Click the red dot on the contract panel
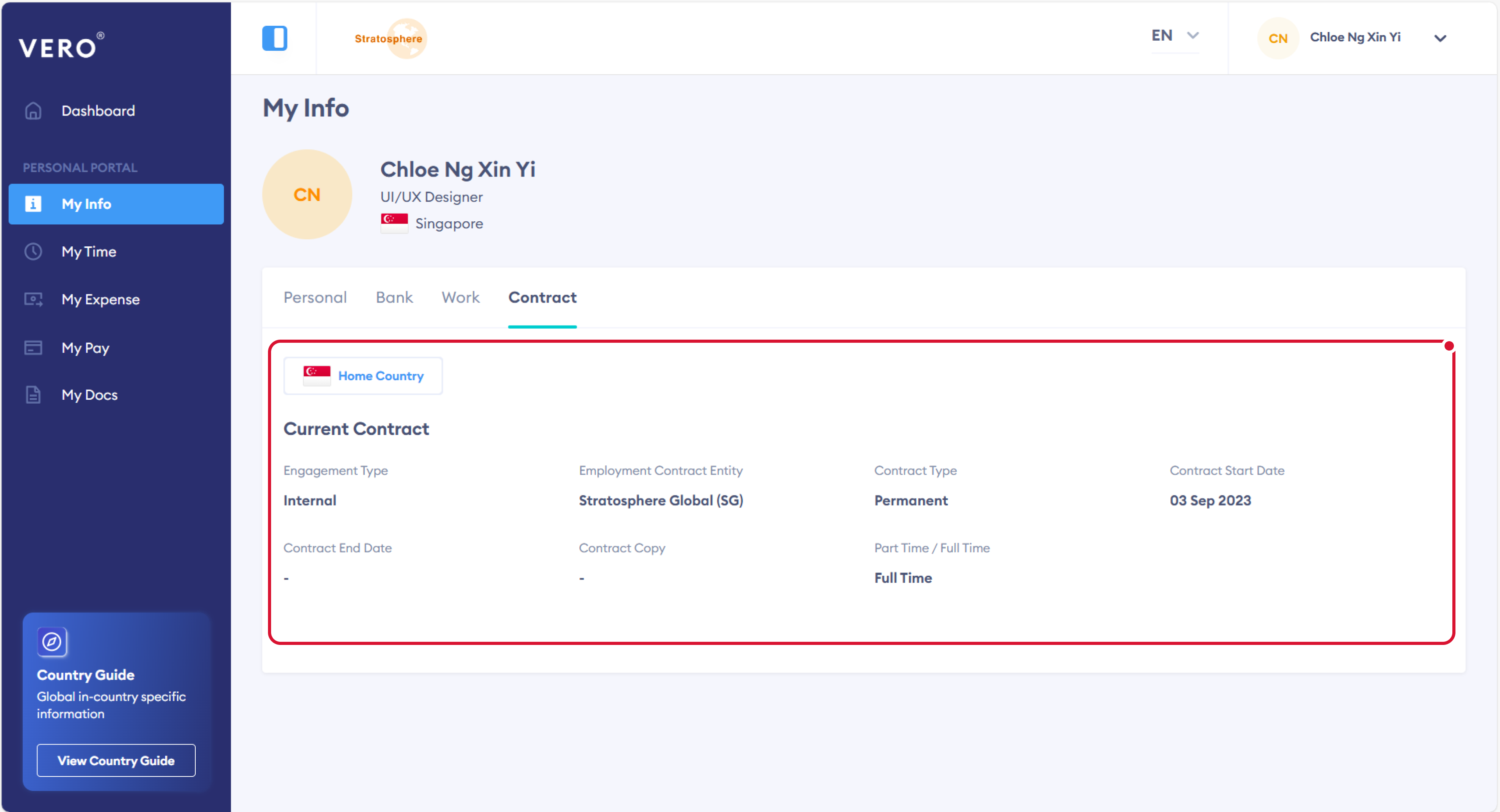Image resolution: width=1500 pixels, height=812 pixels. coord(1449,346)
